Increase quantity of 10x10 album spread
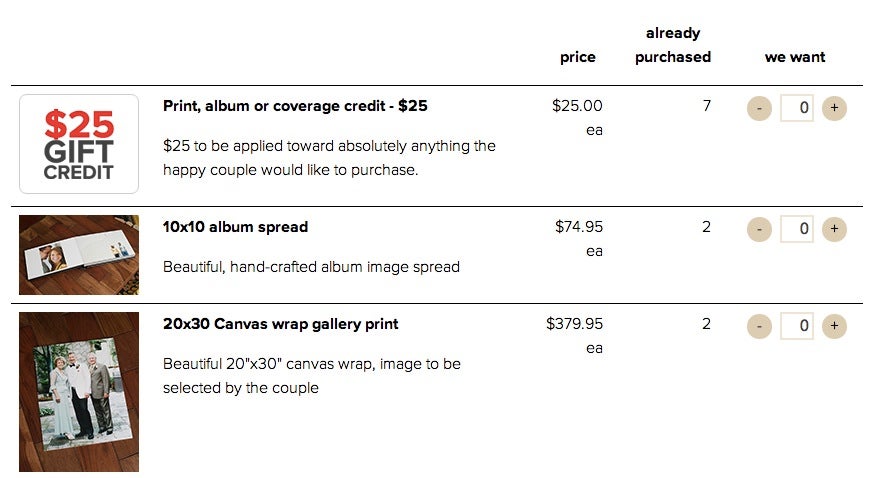The width and height of the screenshot is (882, 478). [834, 229]
